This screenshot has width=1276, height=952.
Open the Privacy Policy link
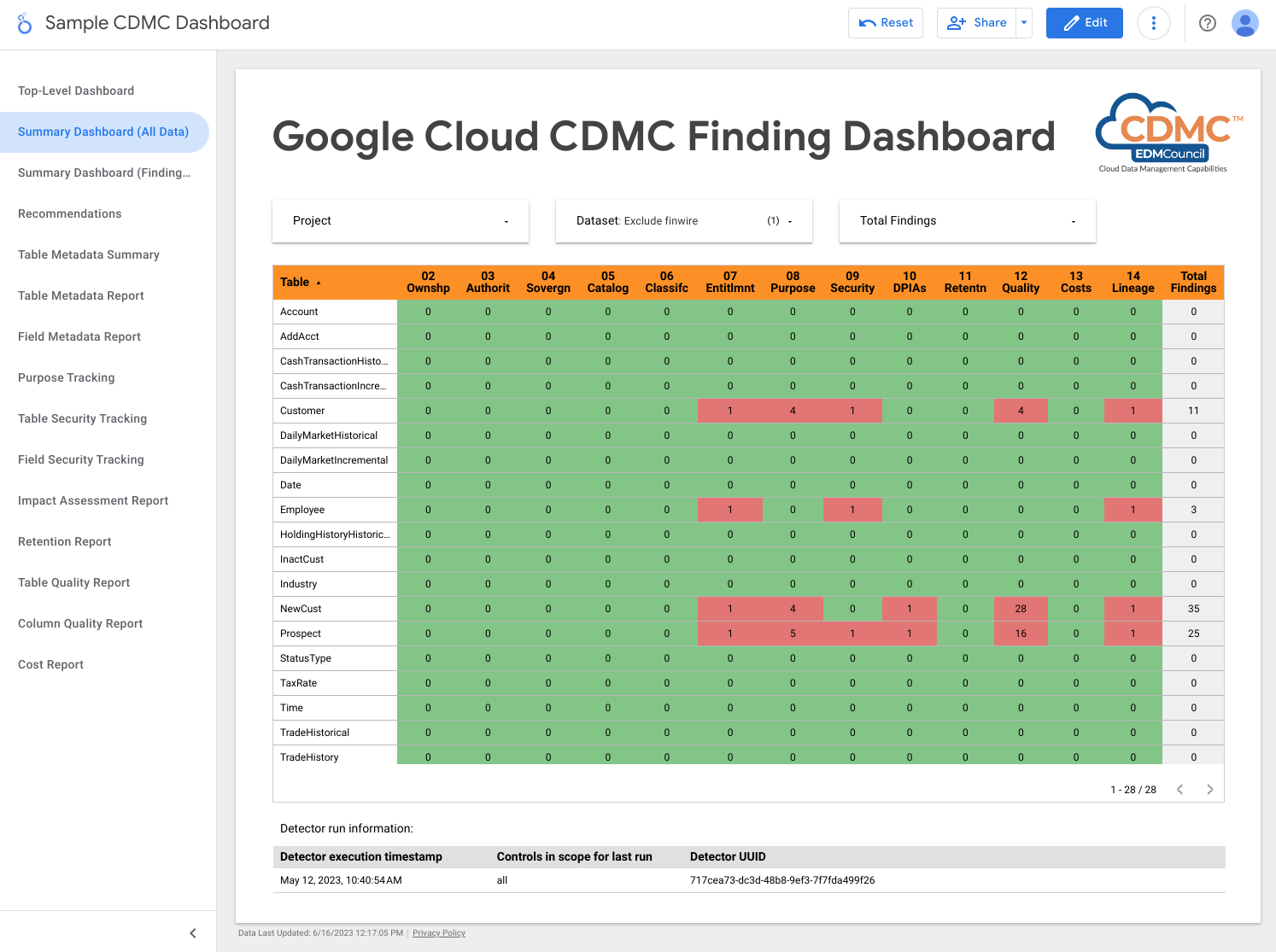(x=438, y=933)
